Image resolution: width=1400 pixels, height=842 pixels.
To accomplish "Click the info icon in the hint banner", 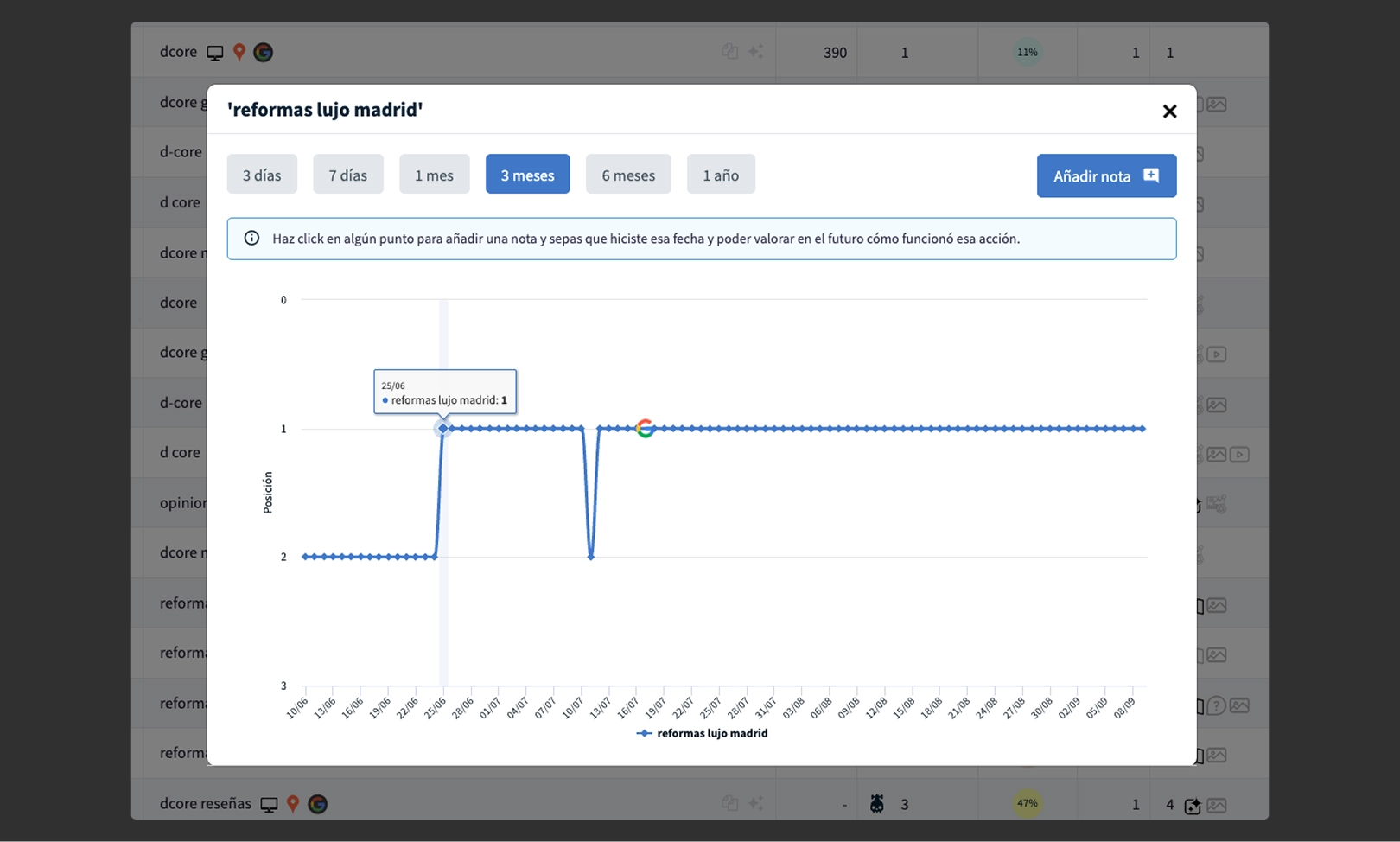I will pyautogui.click(x=251, y=238).
